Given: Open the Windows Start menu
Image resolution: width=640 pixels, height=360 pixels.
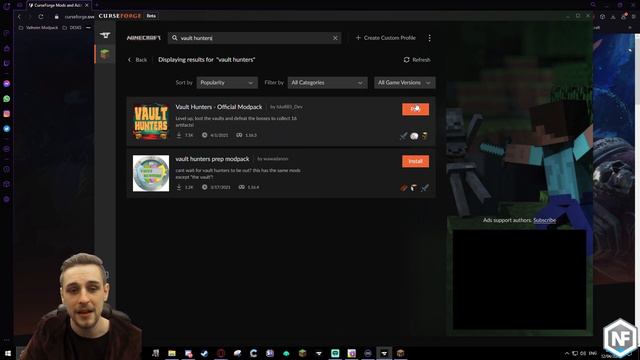Looking at the screenshot, I should pyautogui.click(x=8, y=353).
